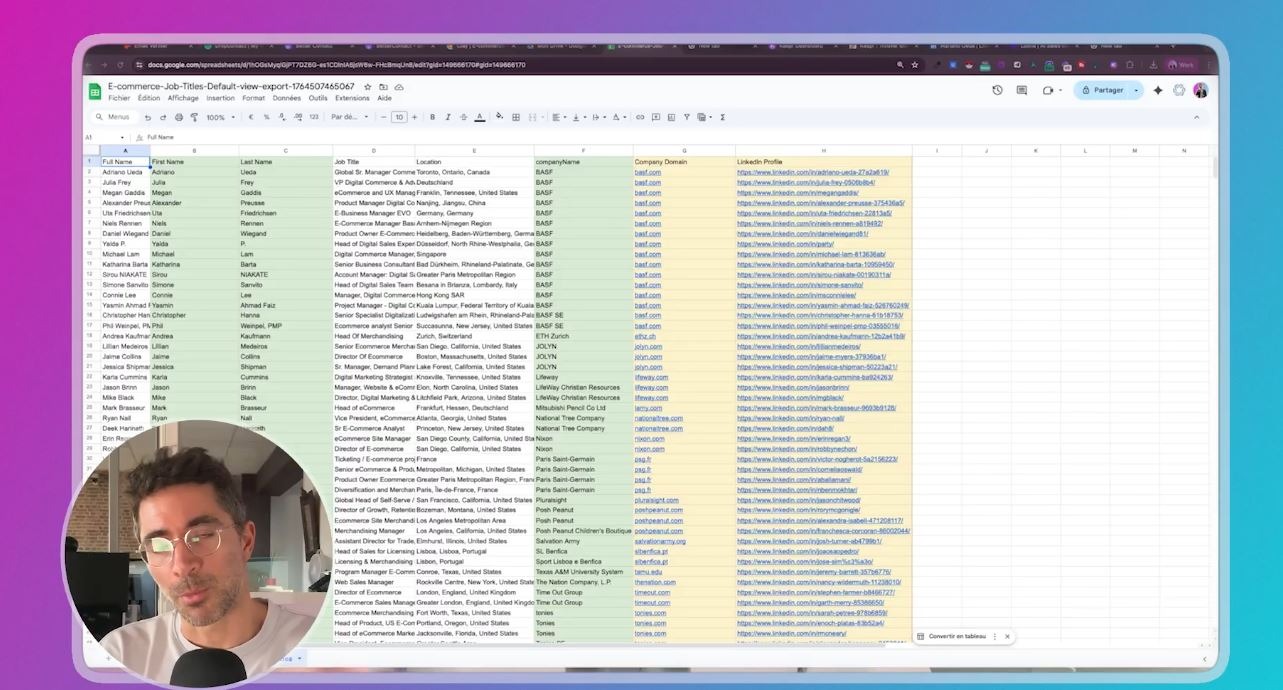
Task: Open the Données menu
Action: tap(287, 98)
